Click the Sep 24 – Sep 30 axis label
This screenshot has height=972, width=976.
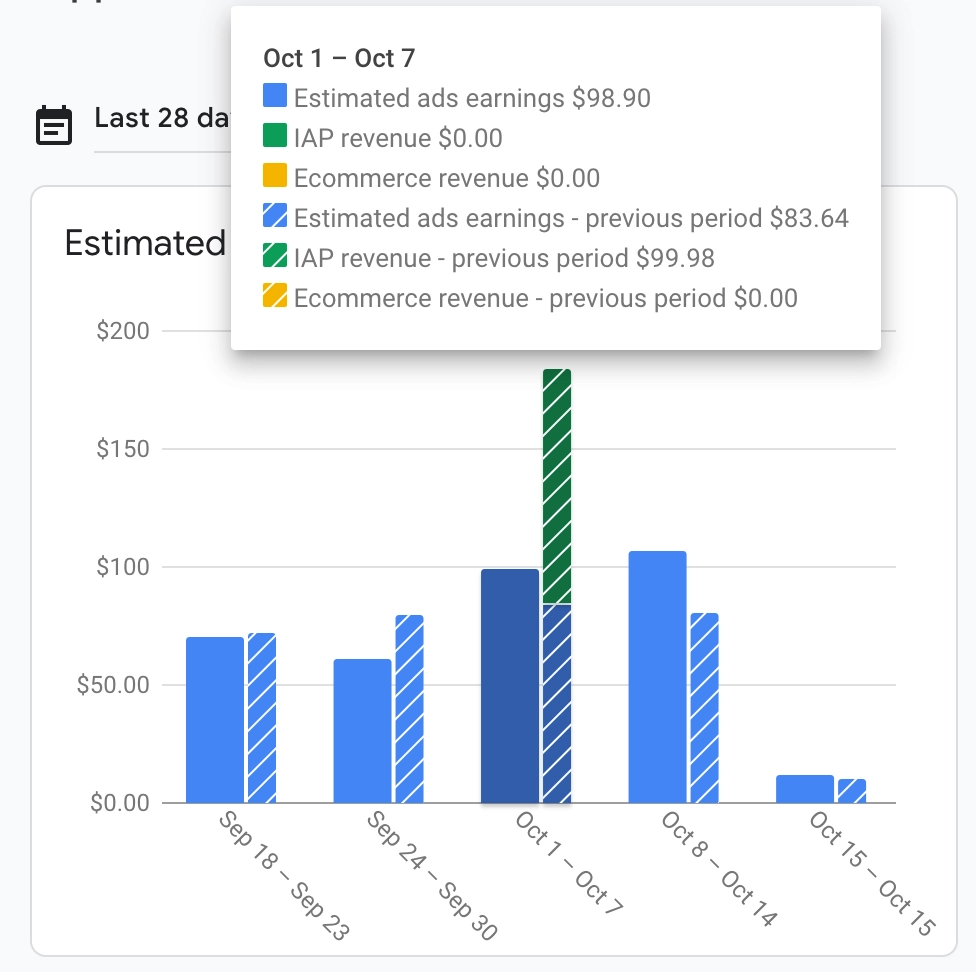pos(431,876)
